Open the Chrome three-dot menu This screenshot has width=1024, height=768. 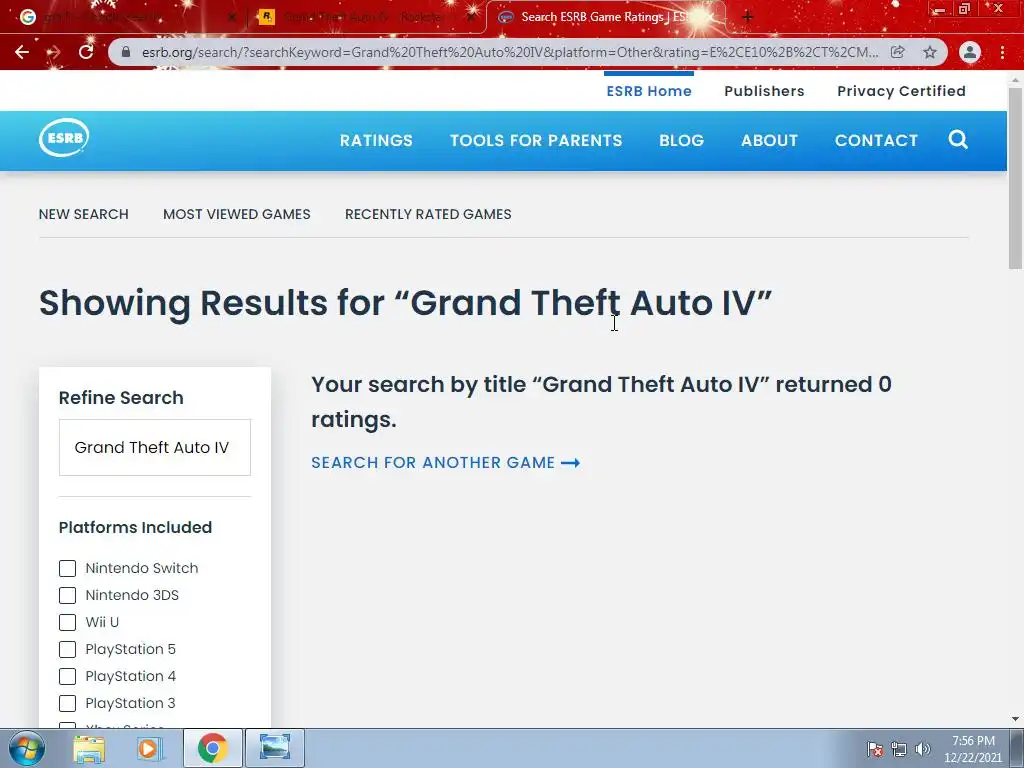(1002, 52)
